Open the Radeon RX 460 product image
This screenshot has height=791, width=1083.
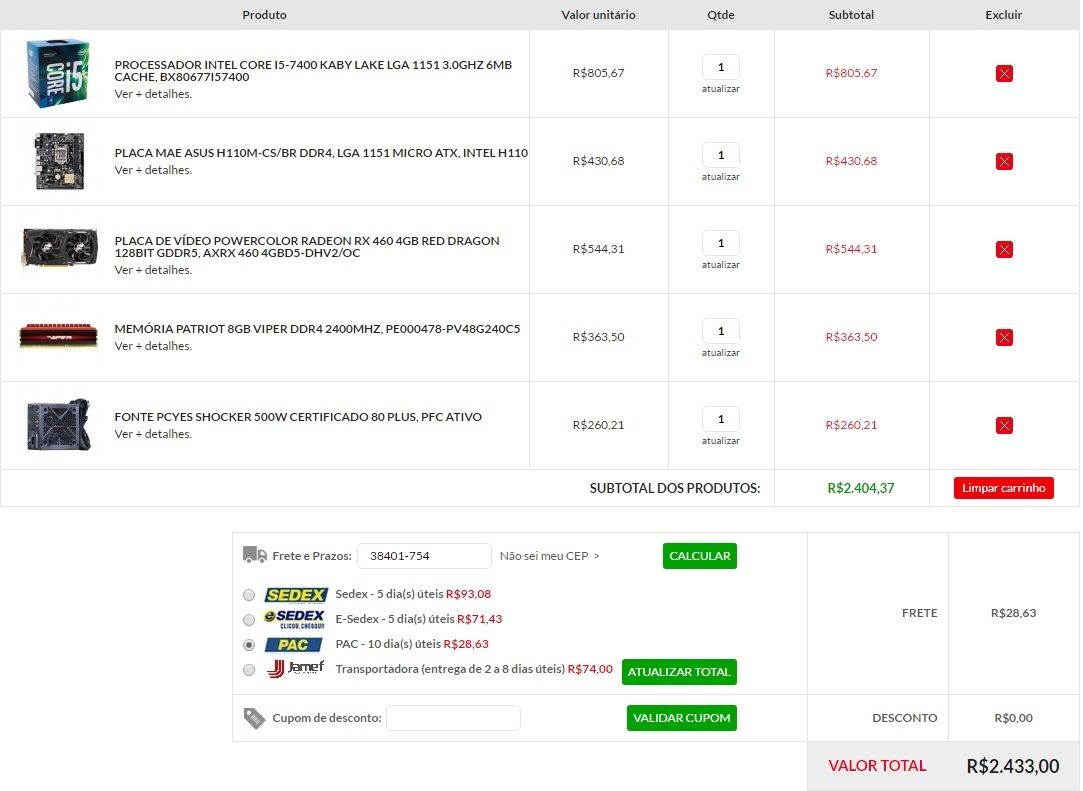coord(59,249)
